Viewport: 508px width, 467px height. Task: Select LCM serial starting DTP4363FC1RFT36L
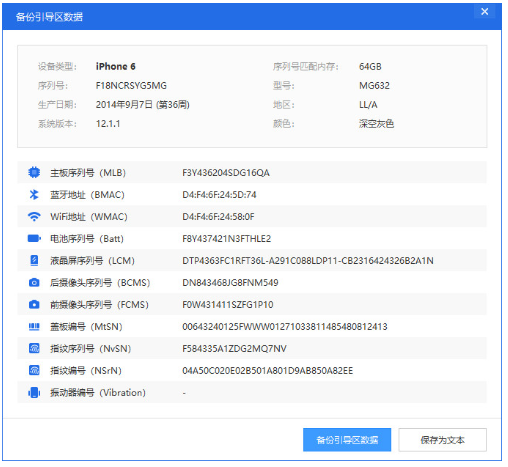pyautogui.click(x=308, y=261)
